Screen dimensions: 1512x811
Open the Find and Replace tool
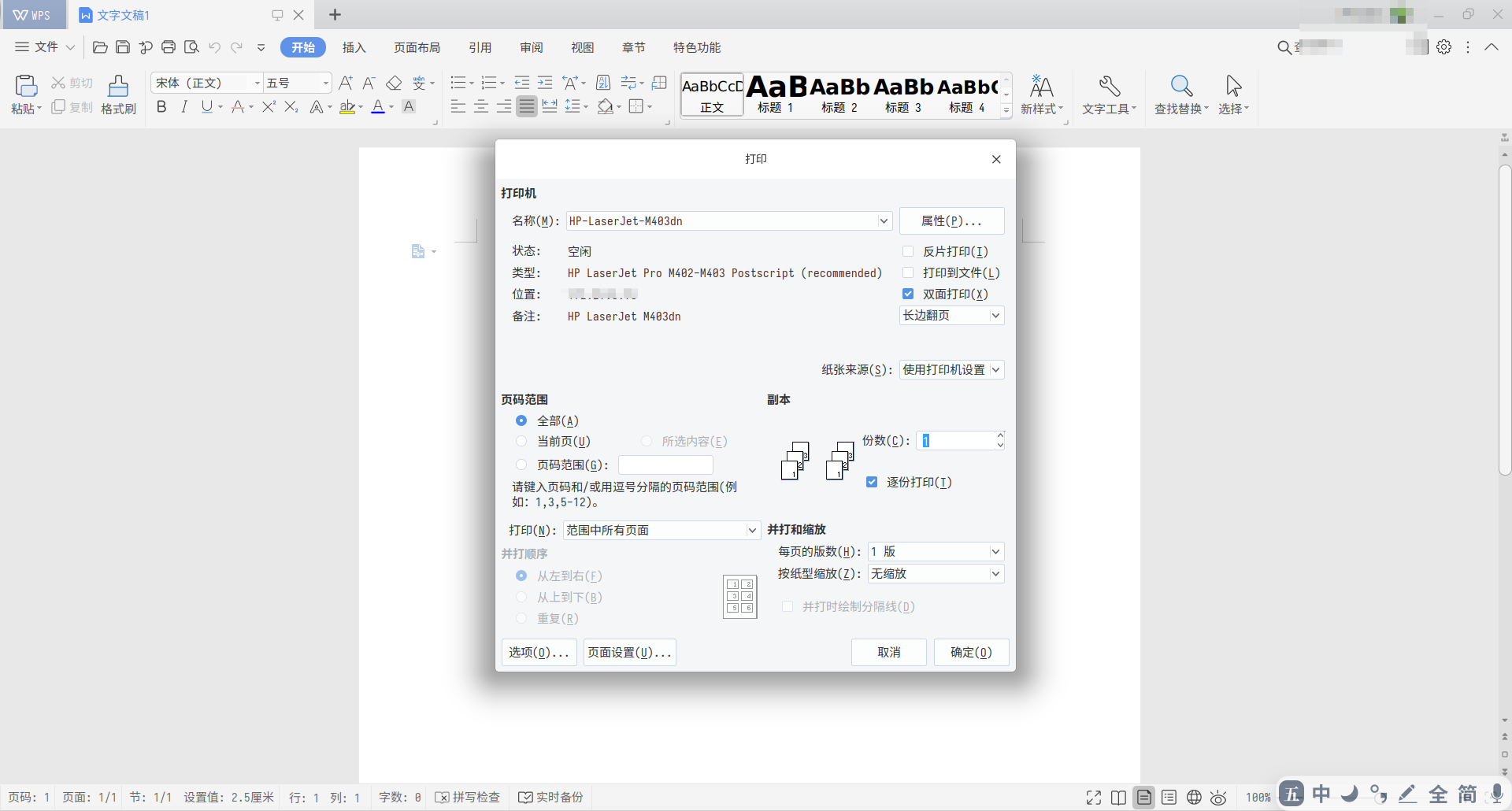[1179, 94]
